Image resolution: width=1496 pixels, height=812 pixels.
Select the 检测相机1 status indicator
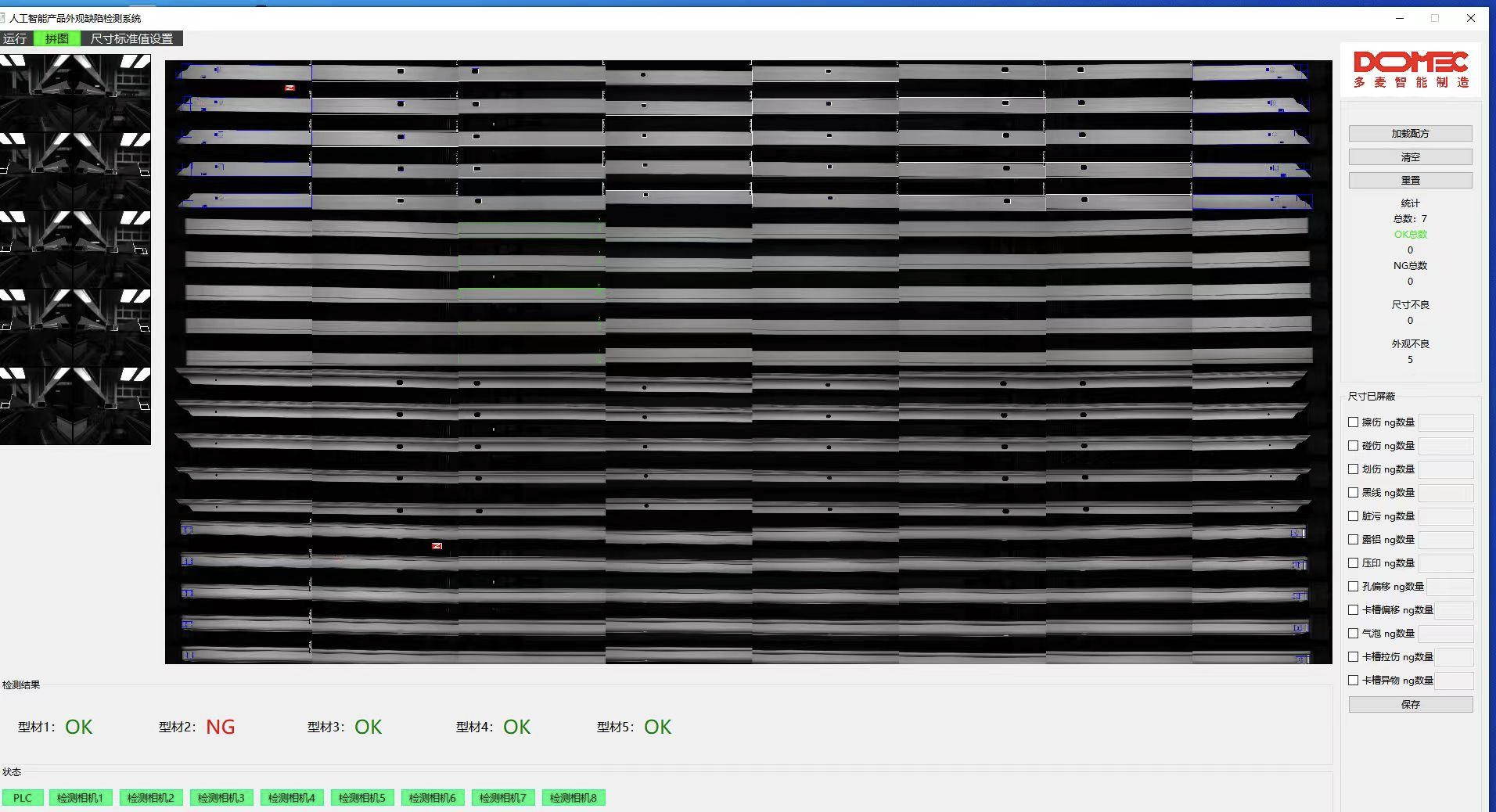[x=80, y=798]
